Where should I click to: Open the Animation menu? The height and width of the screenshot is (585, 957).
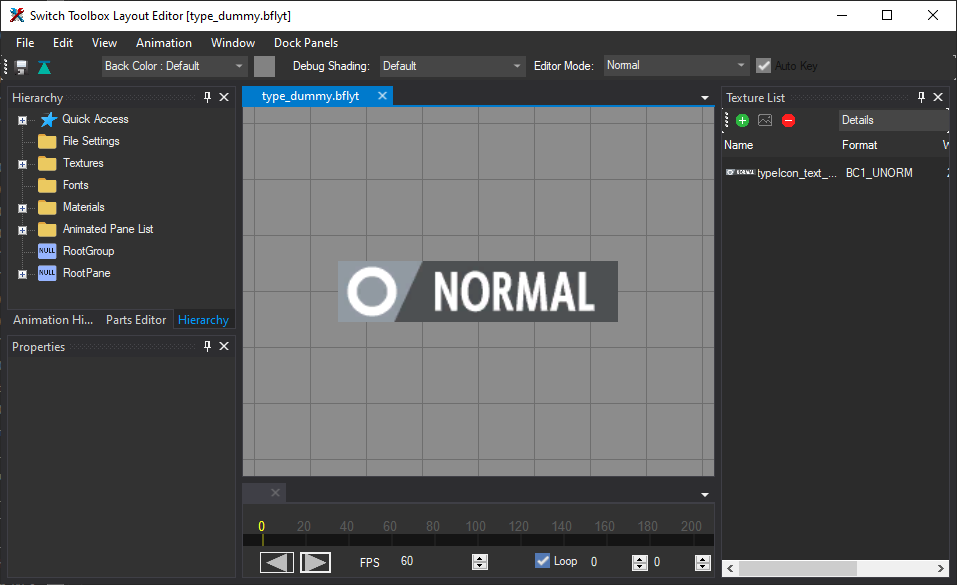point(164,43)
